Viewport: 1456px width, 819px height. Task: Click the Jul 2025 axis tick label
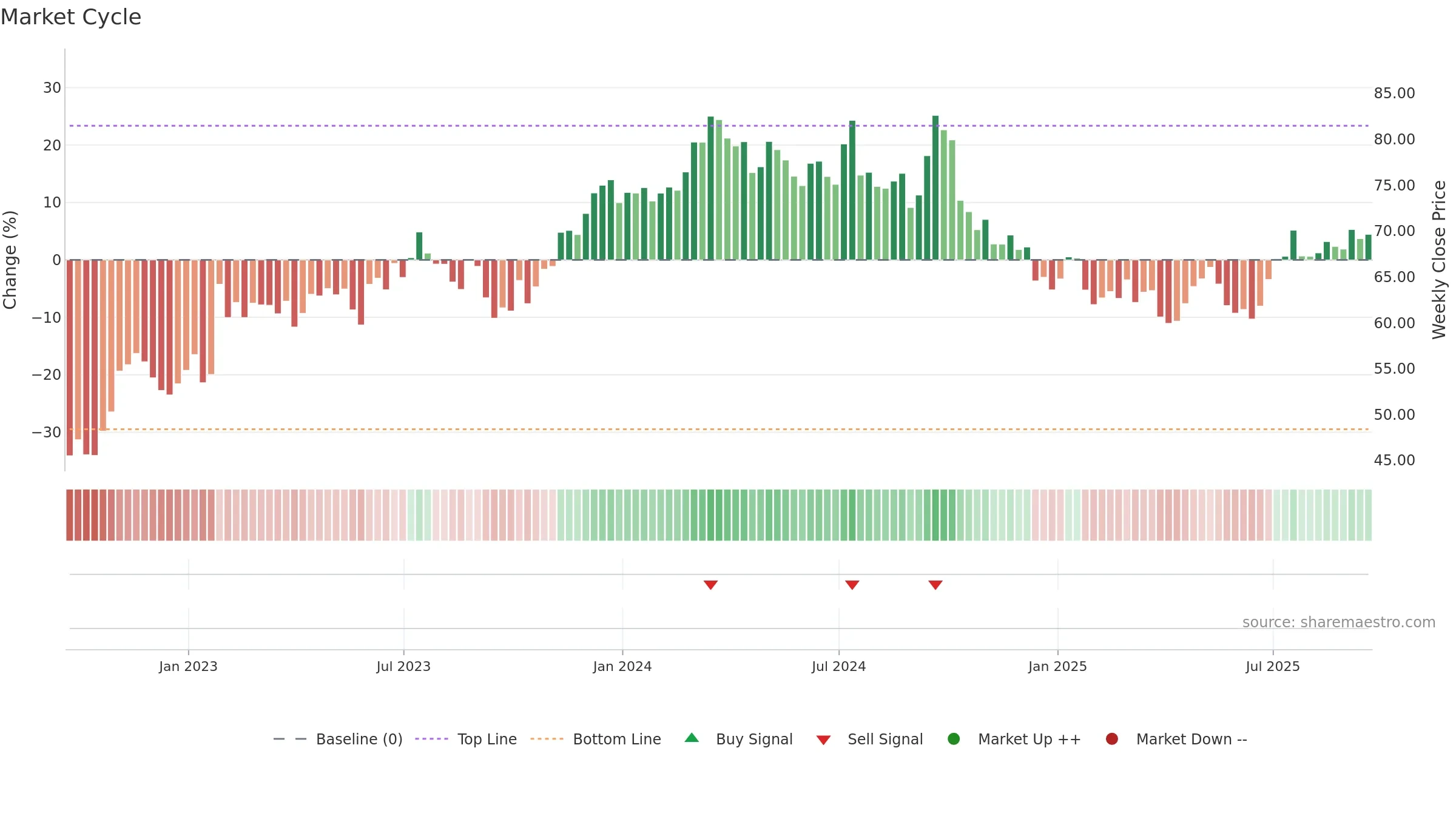(x=1273, y=667)
